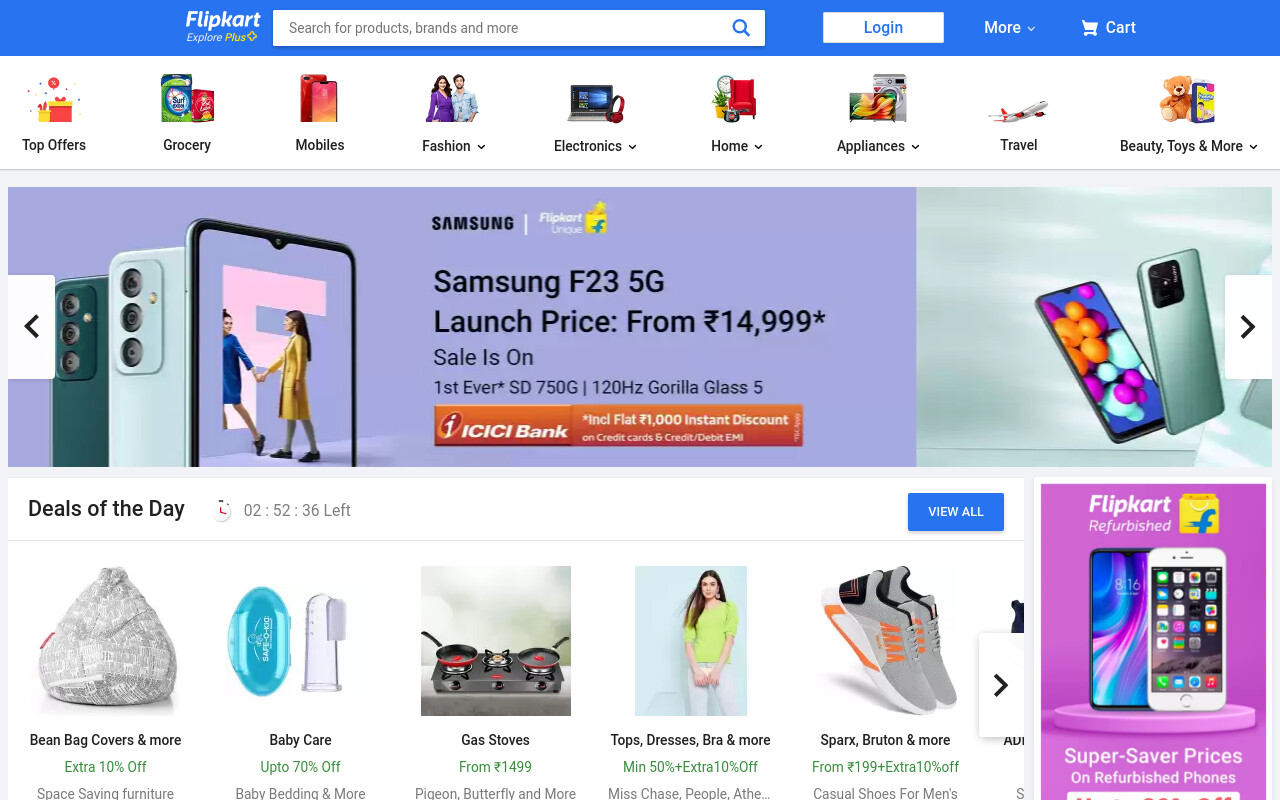The width and height of the screenshot is (1280, 800).
Task: Expand the Electronics category dropdown
Action: pyautogui.click(x=595, y=146)
